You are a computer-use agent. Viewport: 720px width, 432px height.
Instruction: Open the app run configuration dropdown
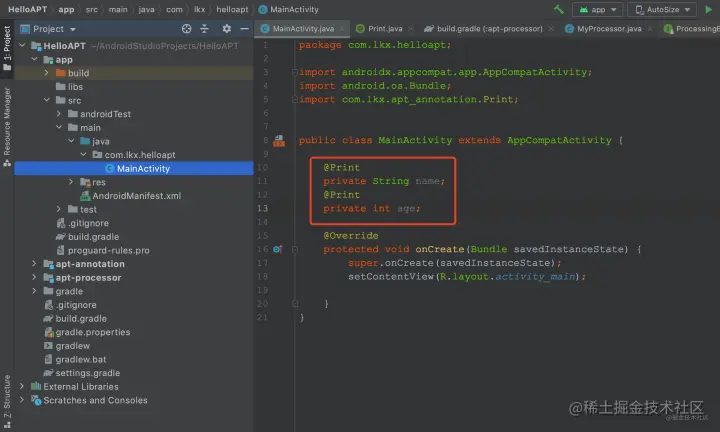597,9
